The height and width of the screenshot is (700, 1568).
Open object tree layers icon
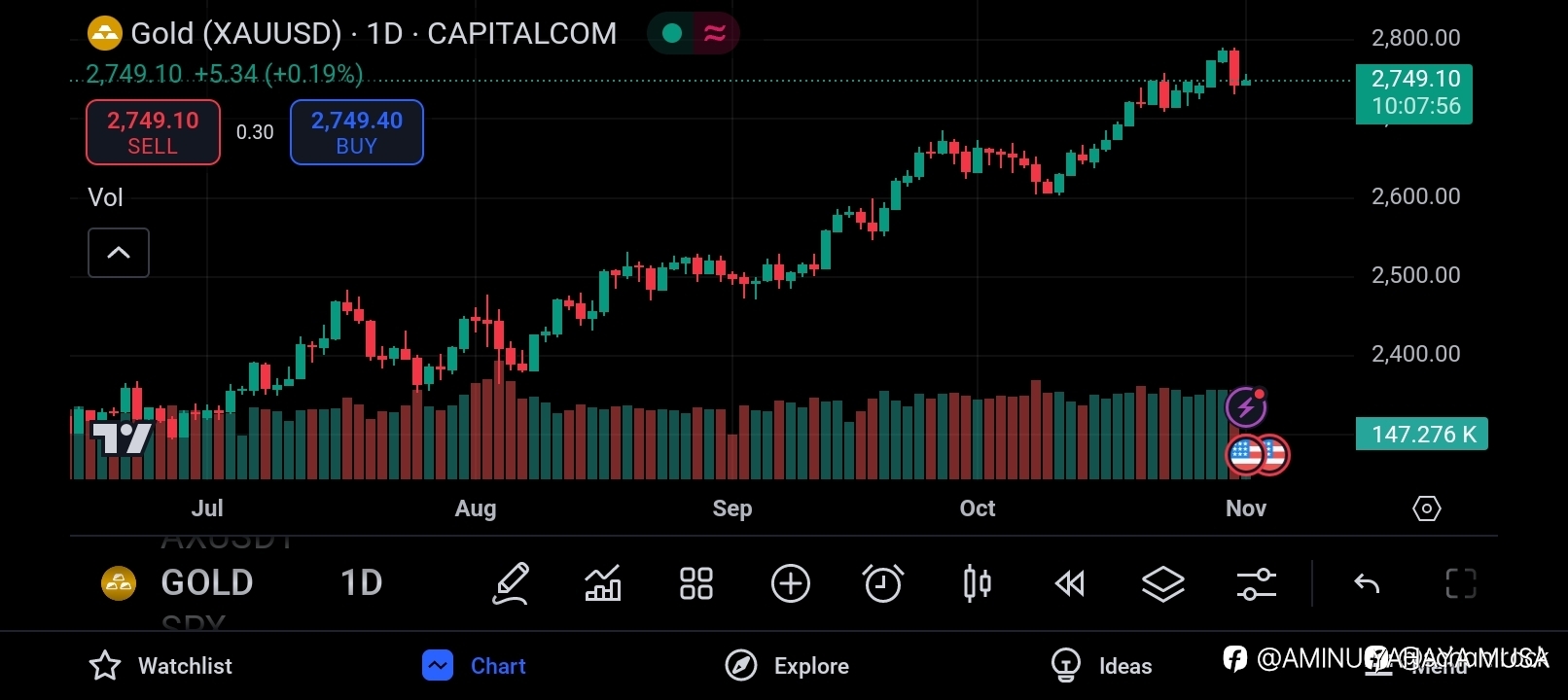[x=1163, y=583]
